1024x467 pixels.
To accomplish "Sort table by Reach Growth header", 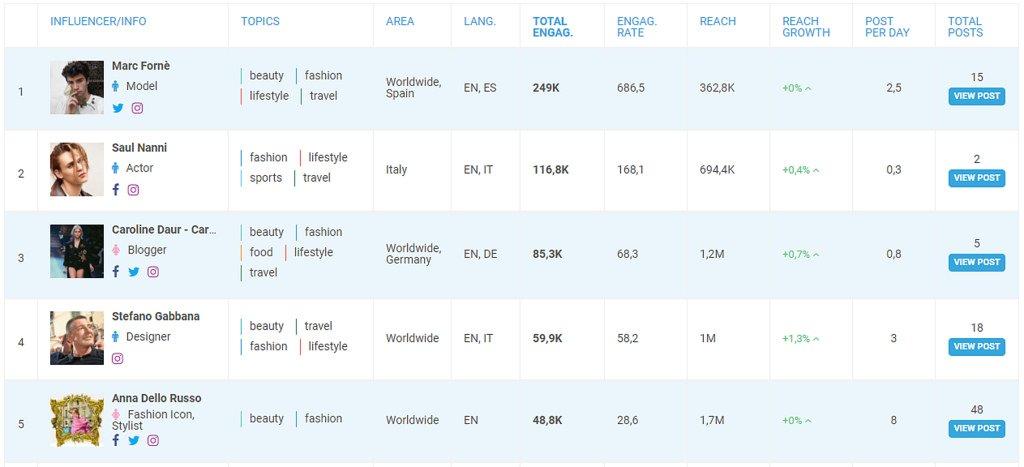I will click(806, 27).
